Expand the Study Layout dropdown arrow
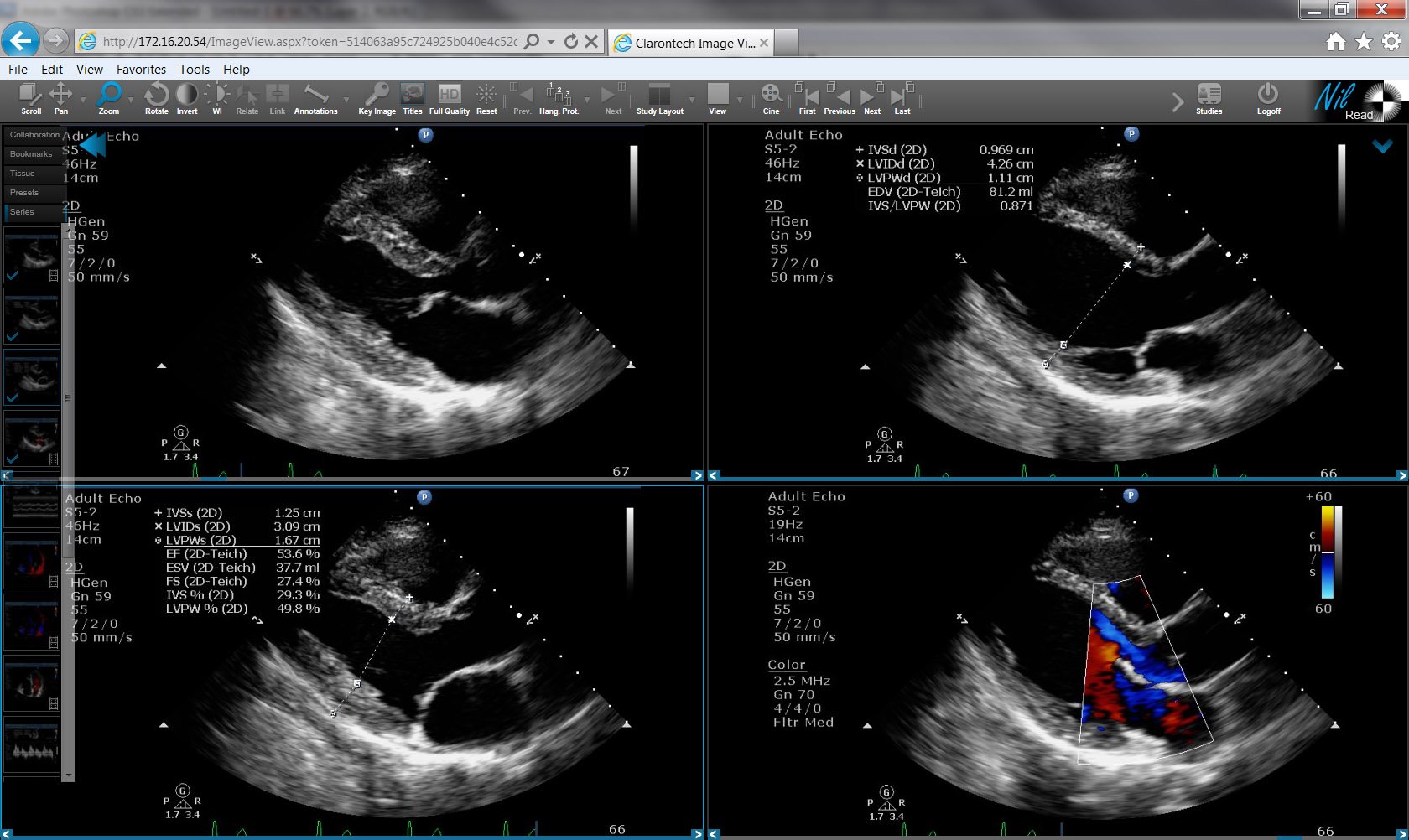 (692, 100)
